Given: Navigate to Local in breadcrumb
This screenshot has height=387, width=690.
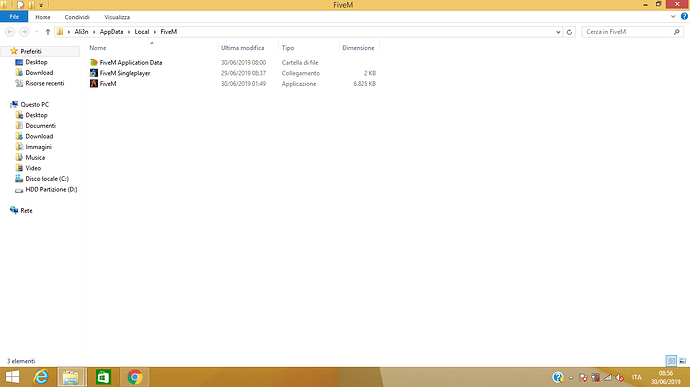Looking at the screenshot, I should (142, 32).
